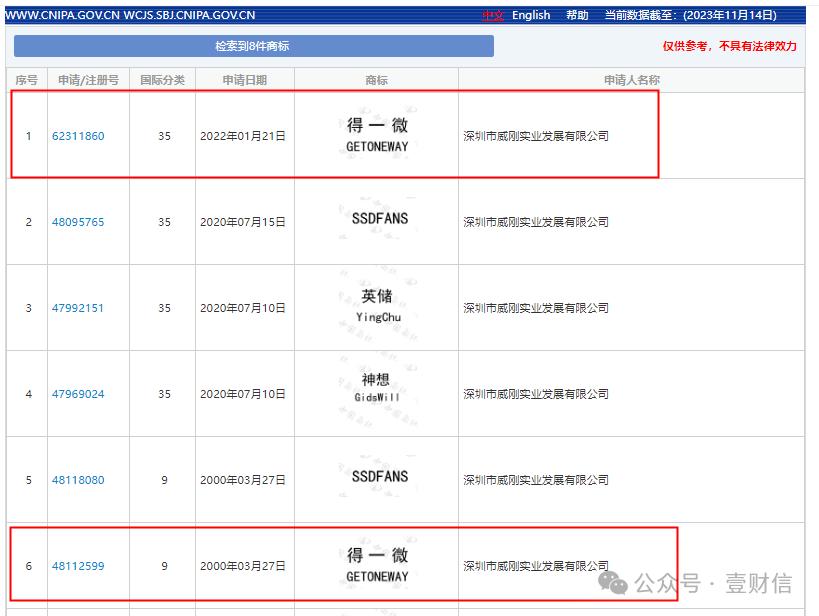Click date 2020年07月10日 in row 3

(243, 308)
